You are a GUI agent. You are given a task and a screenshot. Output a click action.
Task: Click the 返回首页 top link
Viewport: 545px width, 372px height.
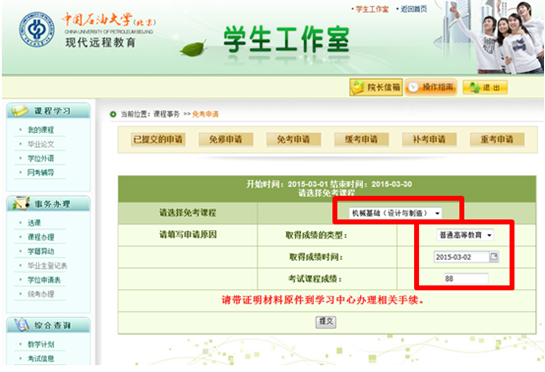coord(414,9)
